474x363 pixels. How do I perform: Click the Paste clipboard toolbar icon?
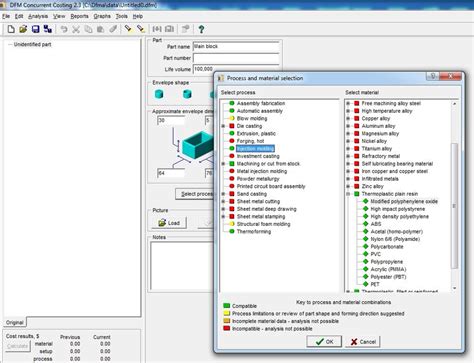coord(100,29)
